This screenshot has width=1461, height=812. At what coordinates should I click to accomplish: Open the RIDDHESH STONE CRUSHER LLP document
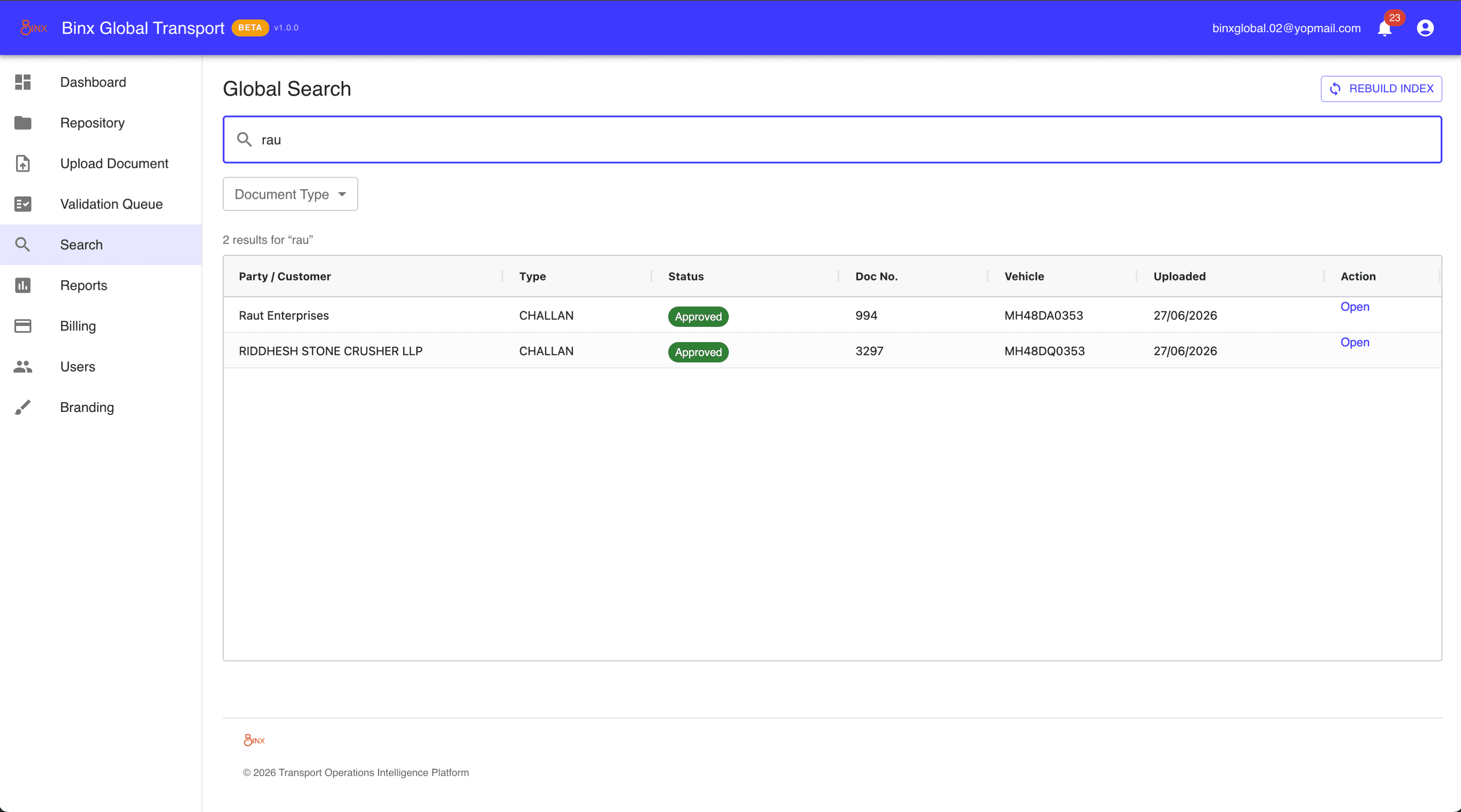pyautogui.click(x=1355, y=343)
